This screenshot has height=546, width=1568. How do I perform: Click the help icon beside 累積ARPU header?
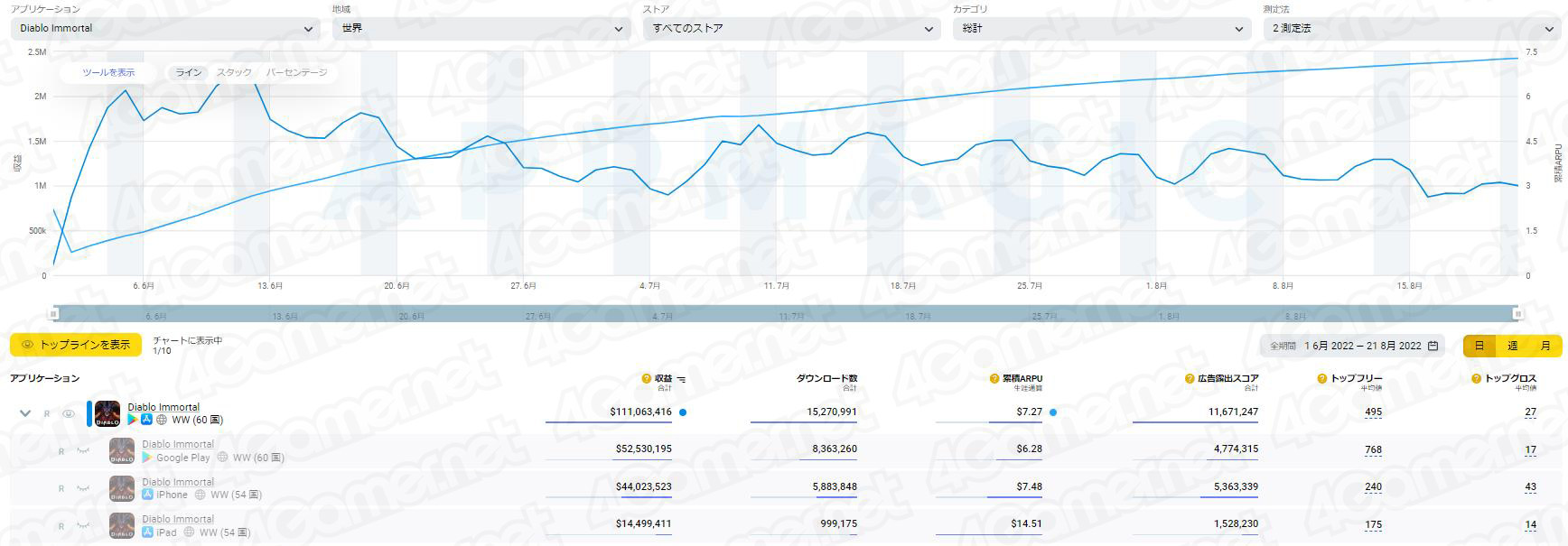click(995, 379)
